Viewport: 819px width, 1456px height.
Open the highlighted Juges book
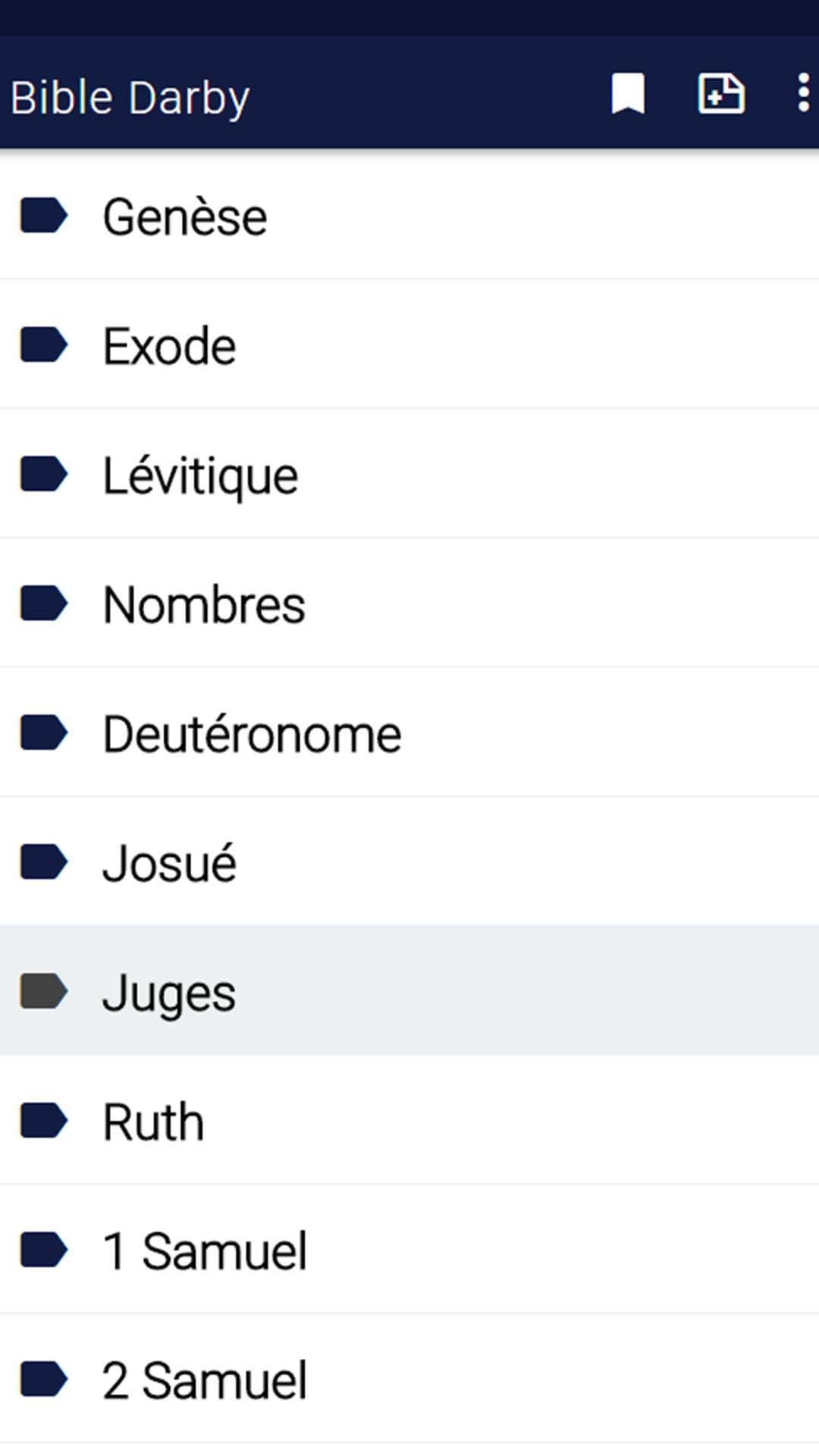[x=170, y=993]
